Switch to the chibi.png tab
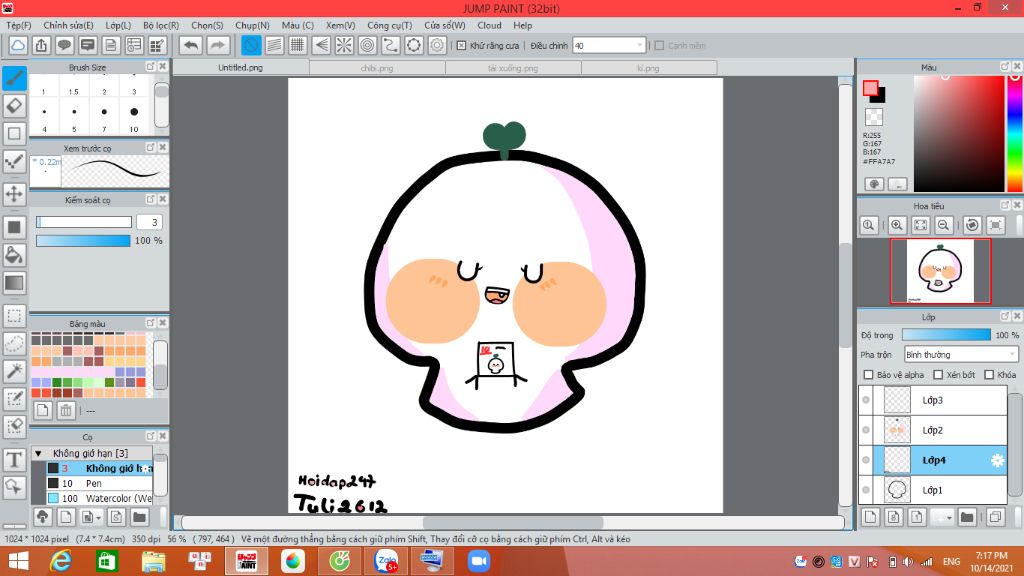 pos(377,68)
